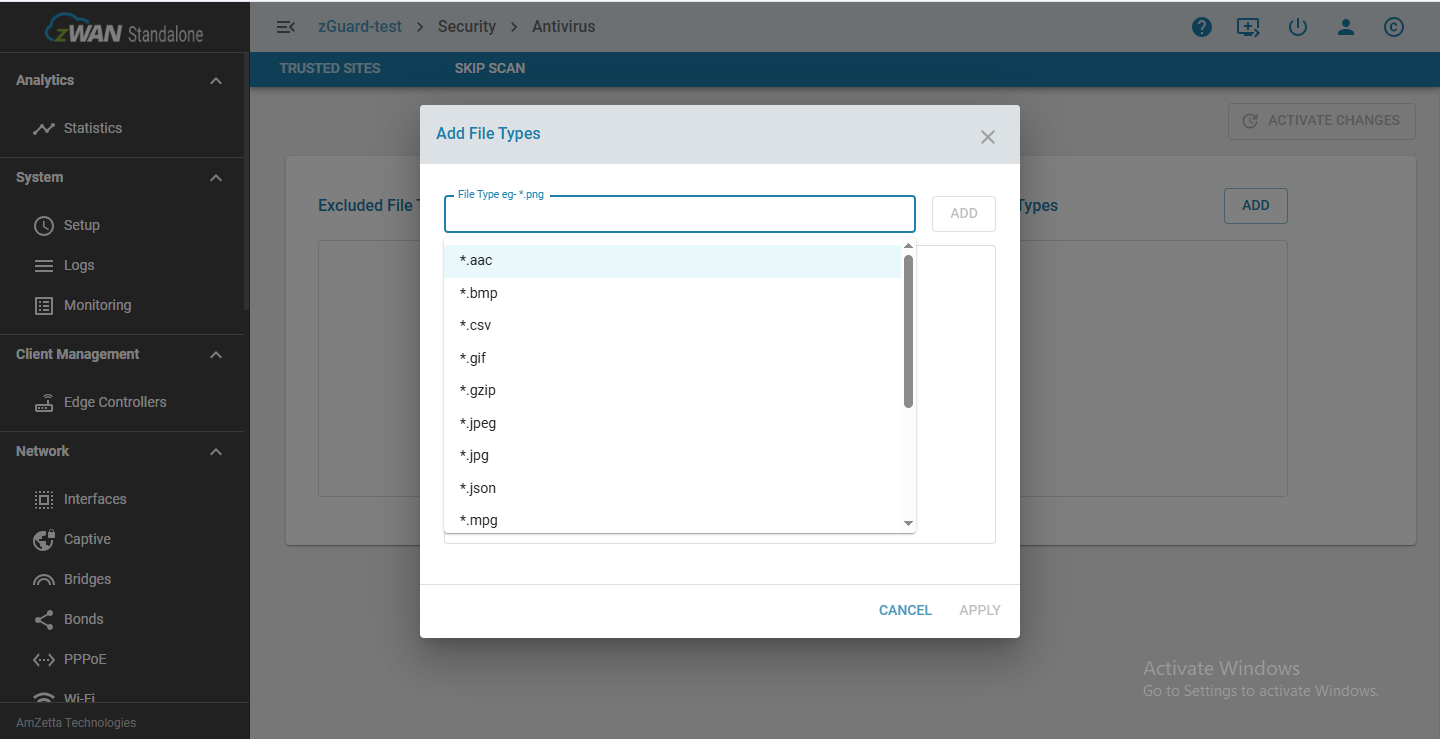Image resolution: width=1440 pixels, height=739 pixels.
Task: Collapse the Analytics section
Action: [215, 80]
